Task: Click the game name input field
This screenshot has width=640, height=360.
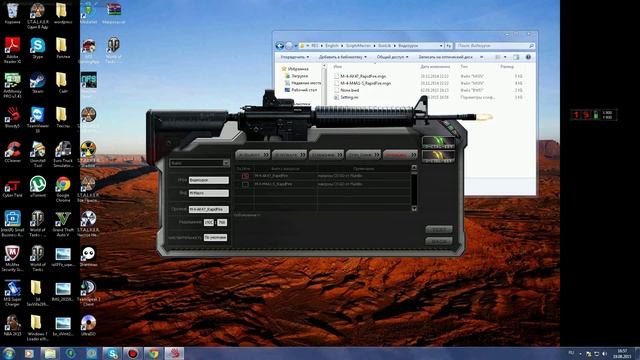Action: coord(209,180)
